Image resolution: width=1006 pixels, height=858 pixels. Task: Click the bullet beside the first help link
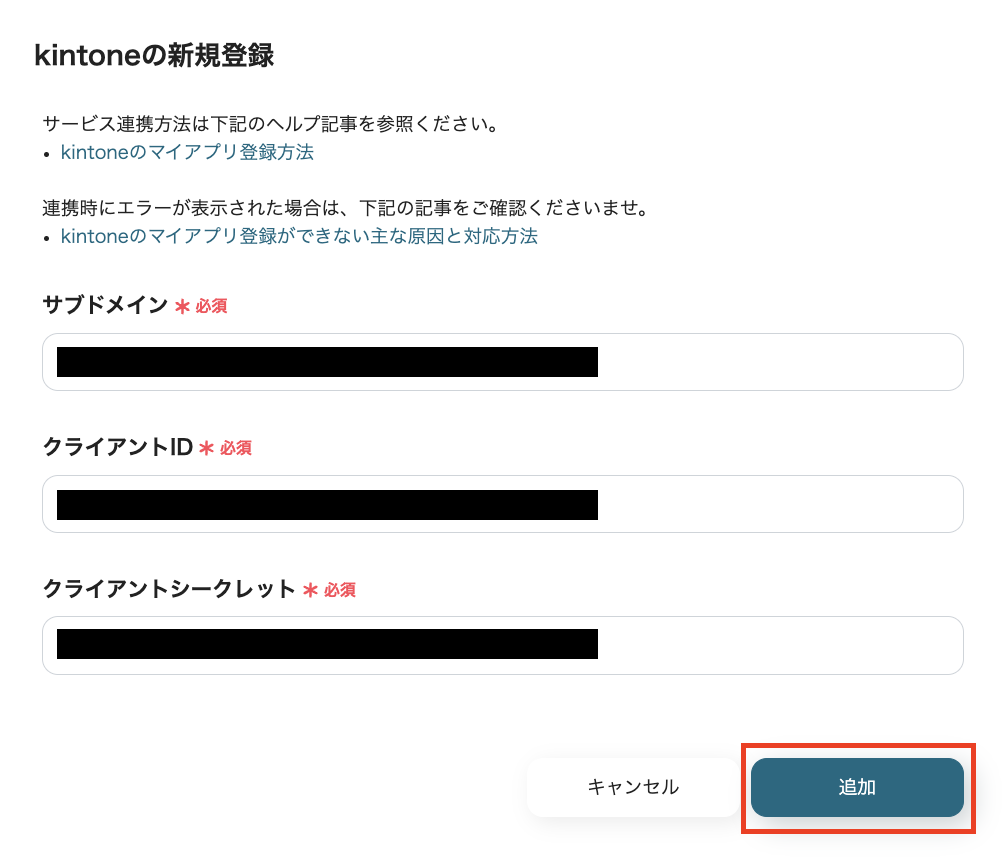point(48,152)
